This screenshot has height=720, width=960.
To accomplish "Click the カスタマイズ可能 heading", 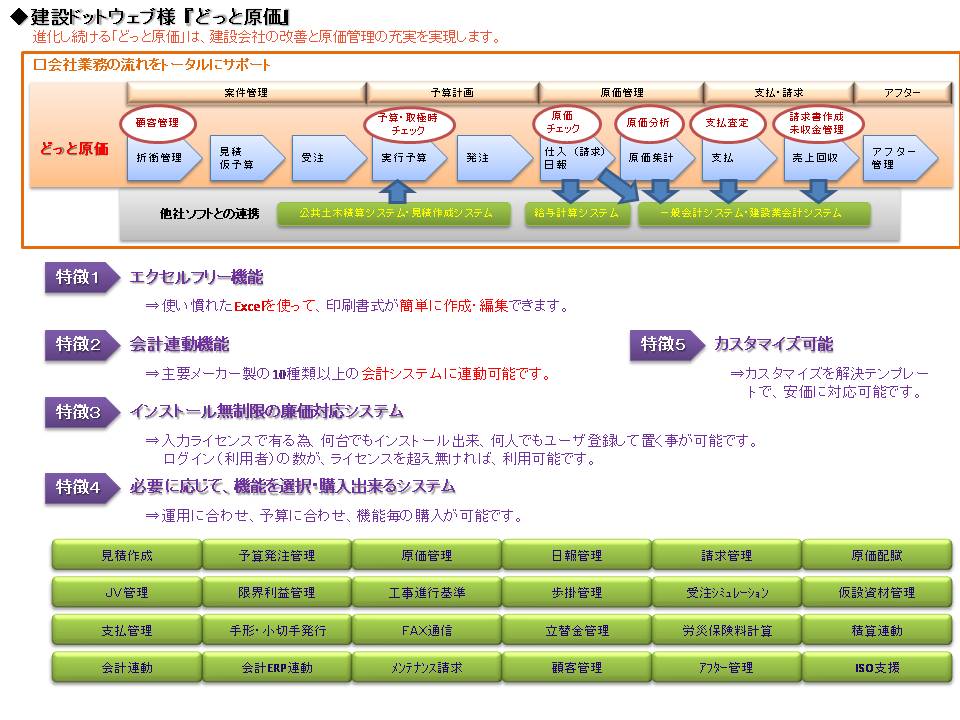I will coord(774,344).
